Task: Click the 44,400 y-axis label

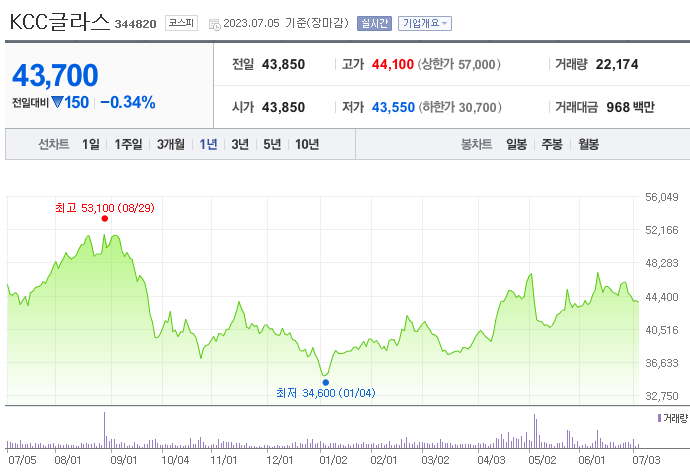Action: [x=661, y=297]
